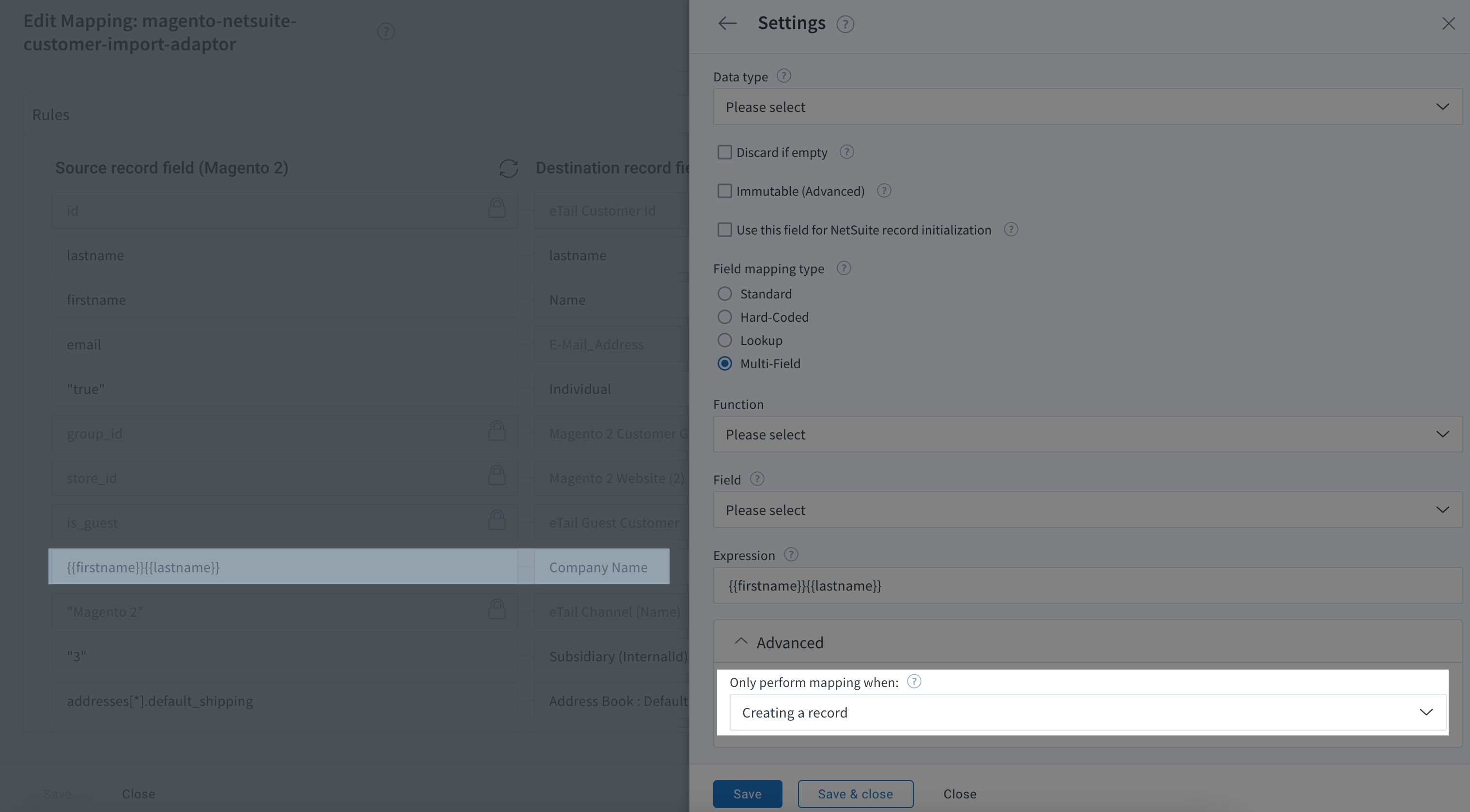Open help icon beside NetSuite record initialization
Screen dimensions: 1470x812
coord(1011,229)
